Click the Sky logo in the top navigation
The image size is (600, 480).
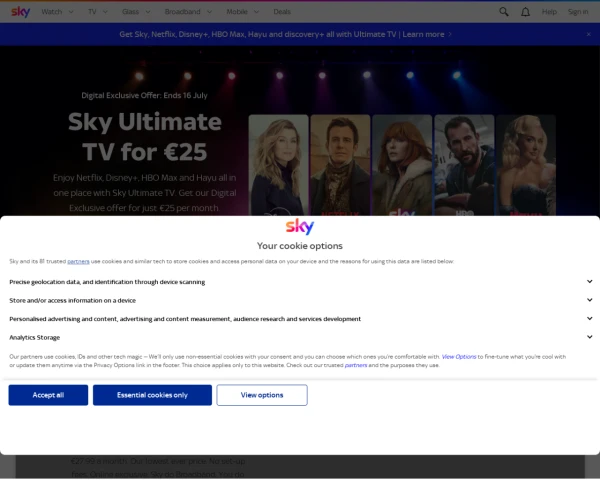coord(20,12)
